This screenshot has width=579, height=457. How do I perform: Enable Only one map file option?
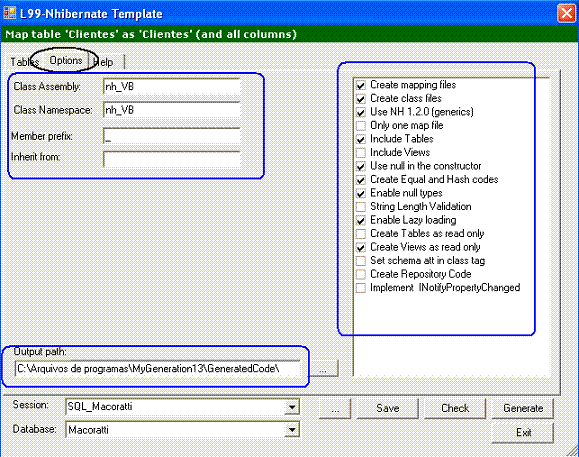[x=361, y=126]
